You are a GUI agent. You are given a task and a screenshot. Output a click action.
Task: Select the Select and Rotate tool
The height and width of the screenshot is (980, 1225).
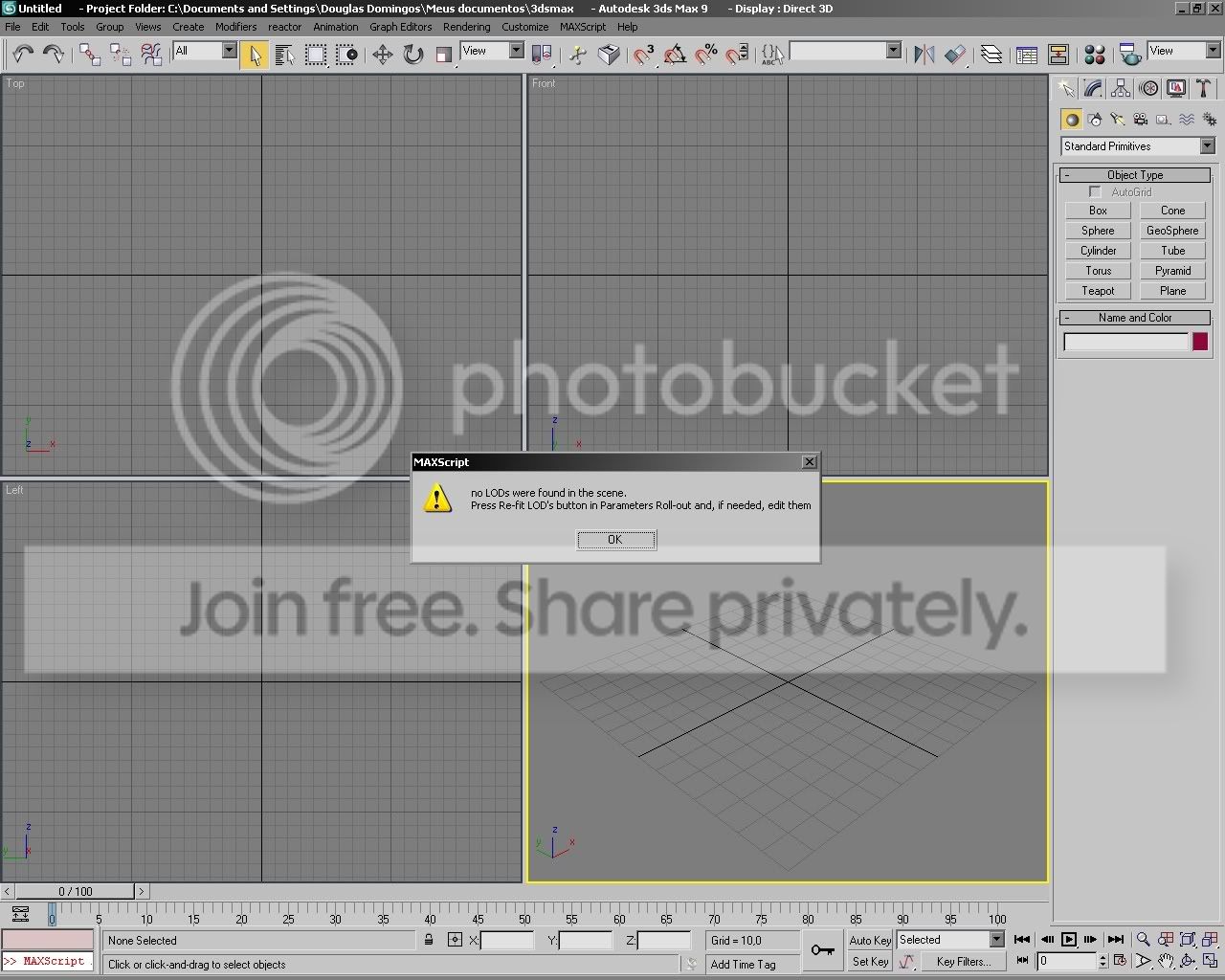413,55
